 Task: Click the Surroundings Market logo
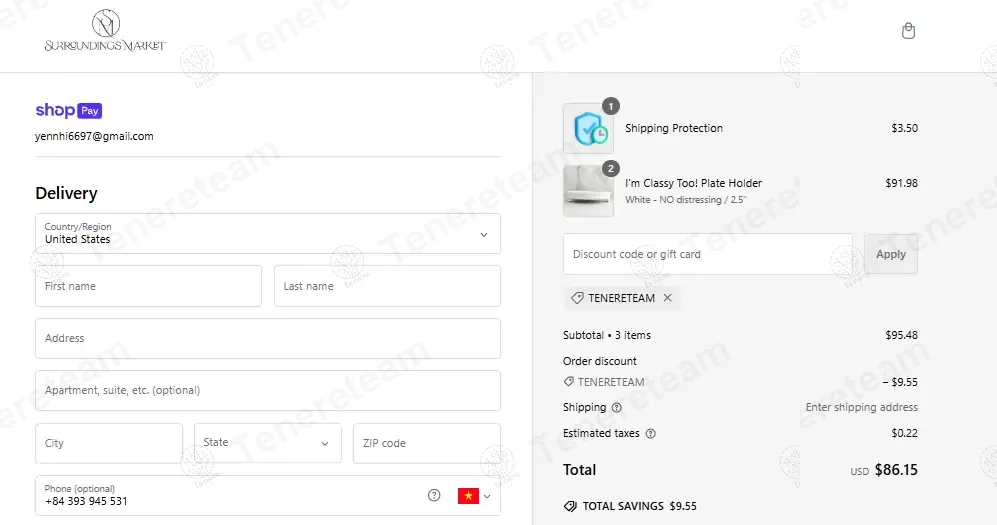click(105, 31)
